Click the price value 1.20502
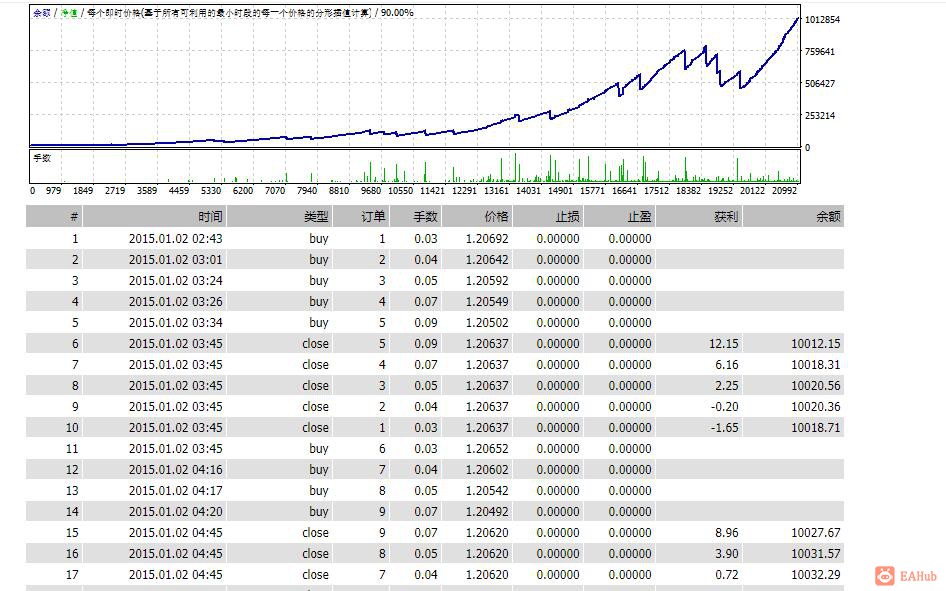This screenshot has height=591, width=946. 487,323
